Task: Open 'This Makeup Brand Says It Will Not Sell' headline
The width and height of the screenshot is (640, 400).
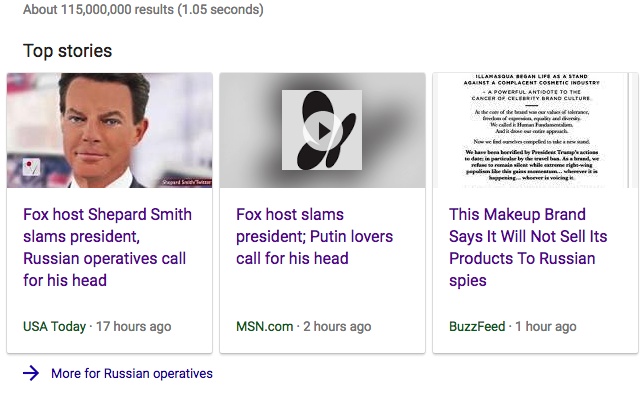Action: pyautogui.click(x=528, y=247)
